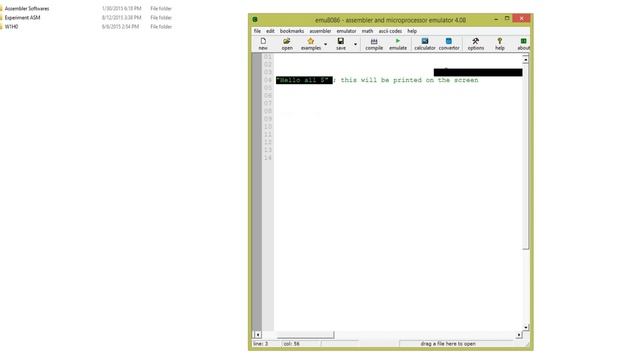Click the horizontal scrollbar right arrow
This screenshot has height=360, width=640.
pyautogui.click(x=519, y=335)
